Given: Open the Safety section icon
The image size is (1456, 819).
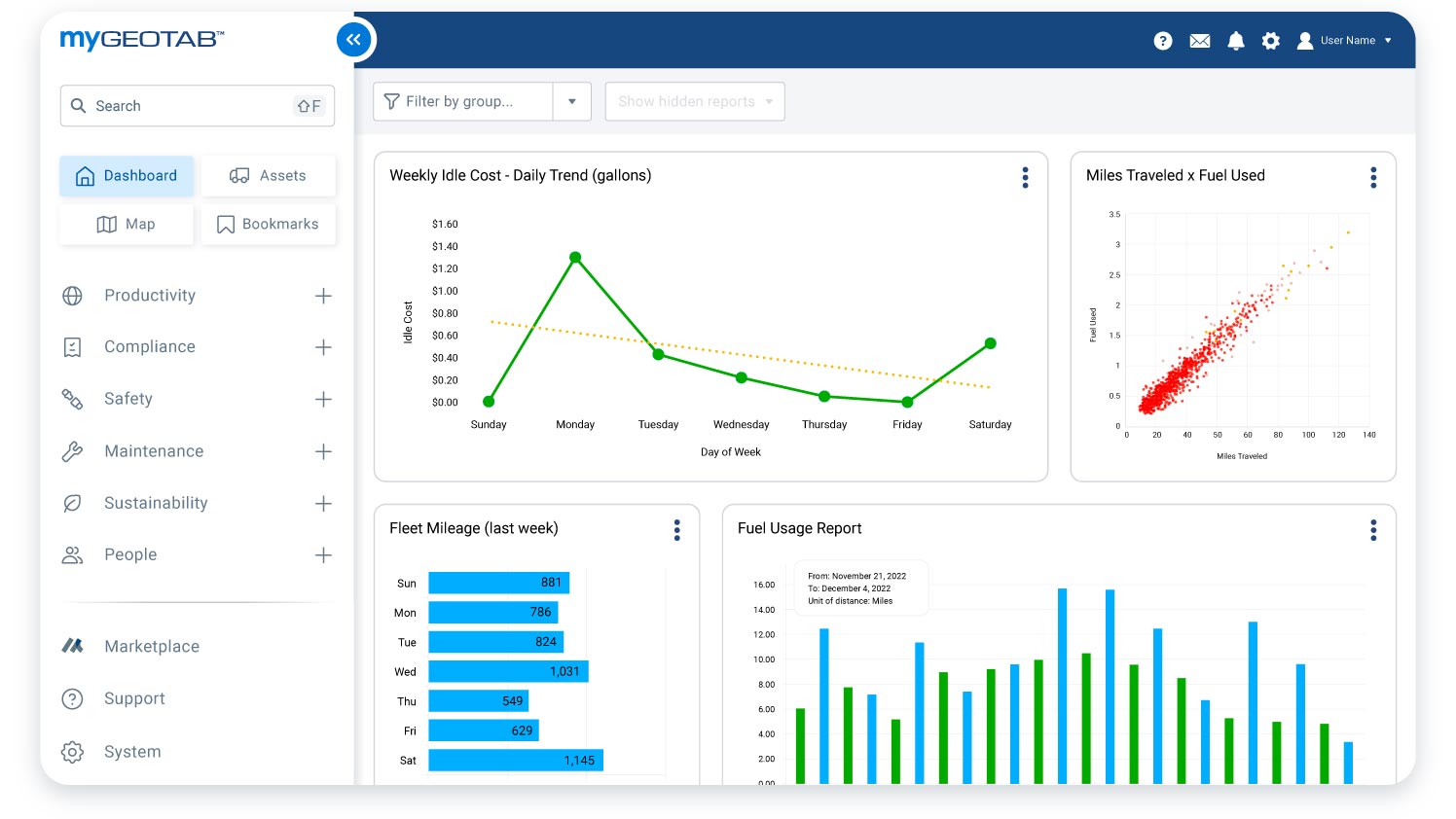Looking at the screenshot, I should click(72, 399).
